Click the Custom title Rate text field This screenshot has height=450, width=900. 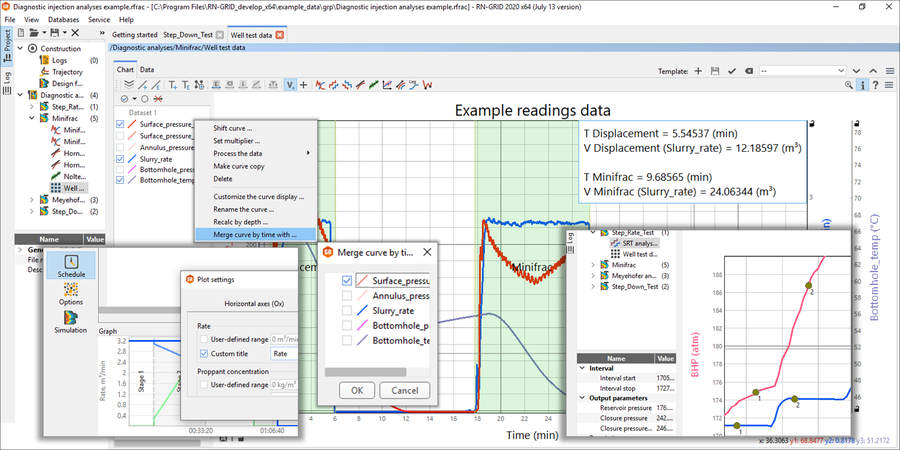coord(284,353)
